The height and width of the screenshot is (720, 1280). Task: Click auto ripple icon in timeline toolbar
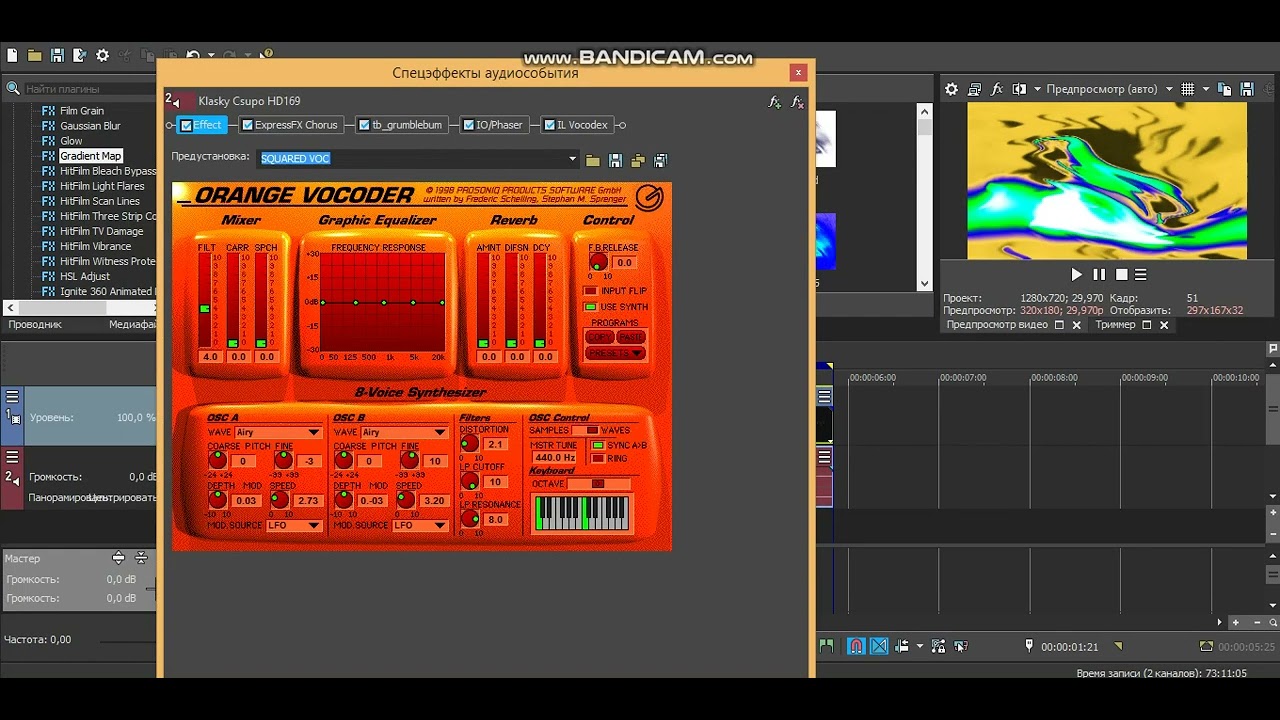pyautogui.click(x=903, y=646)
